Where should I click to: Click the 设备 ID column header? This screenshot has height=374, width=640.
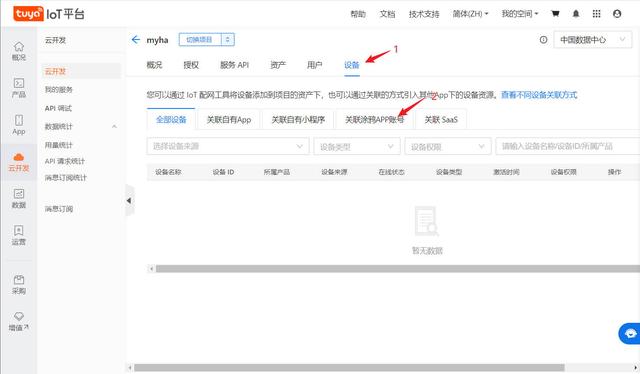pyautogui.click(x=223, y=172)
